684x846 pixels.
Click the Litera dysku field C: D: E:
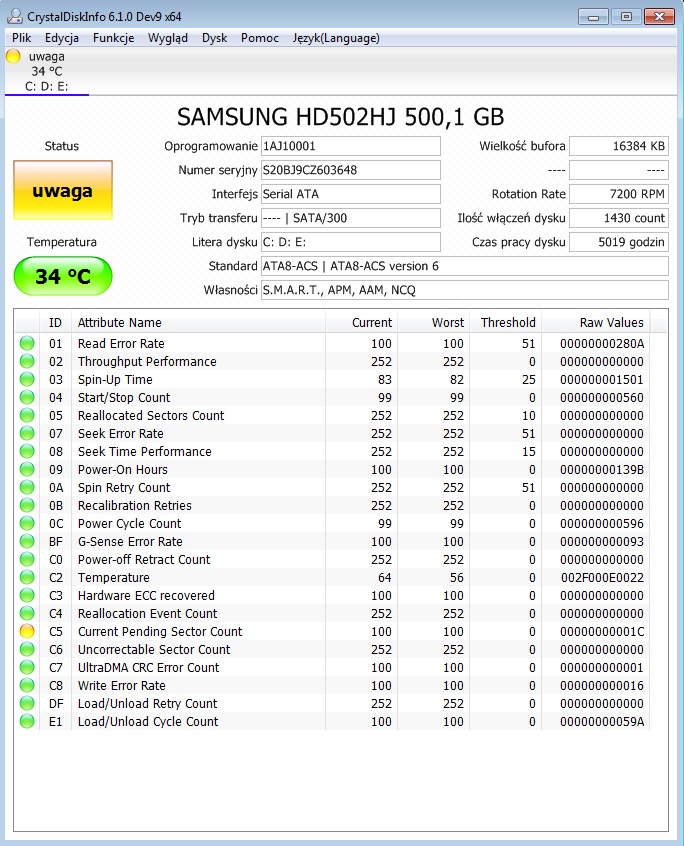click(x=351, y=242)
